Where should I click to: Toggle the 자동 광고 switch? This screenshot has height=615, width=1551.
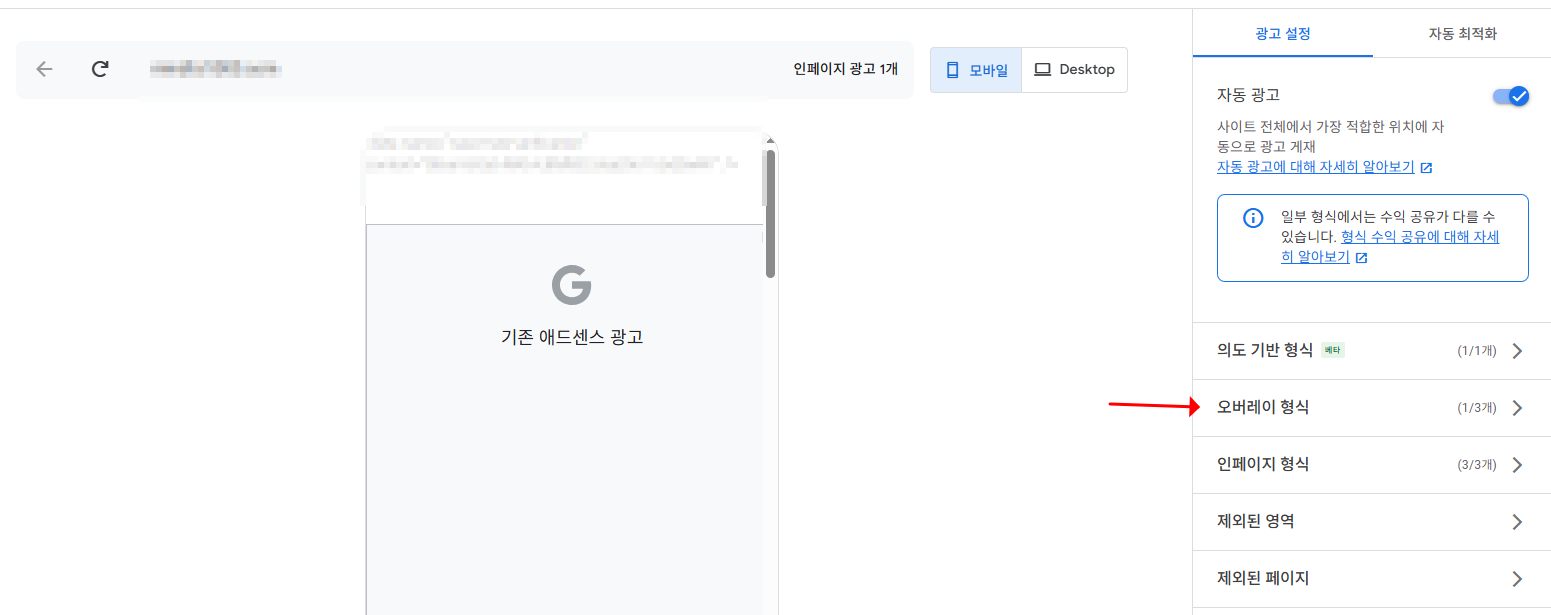1510,96
